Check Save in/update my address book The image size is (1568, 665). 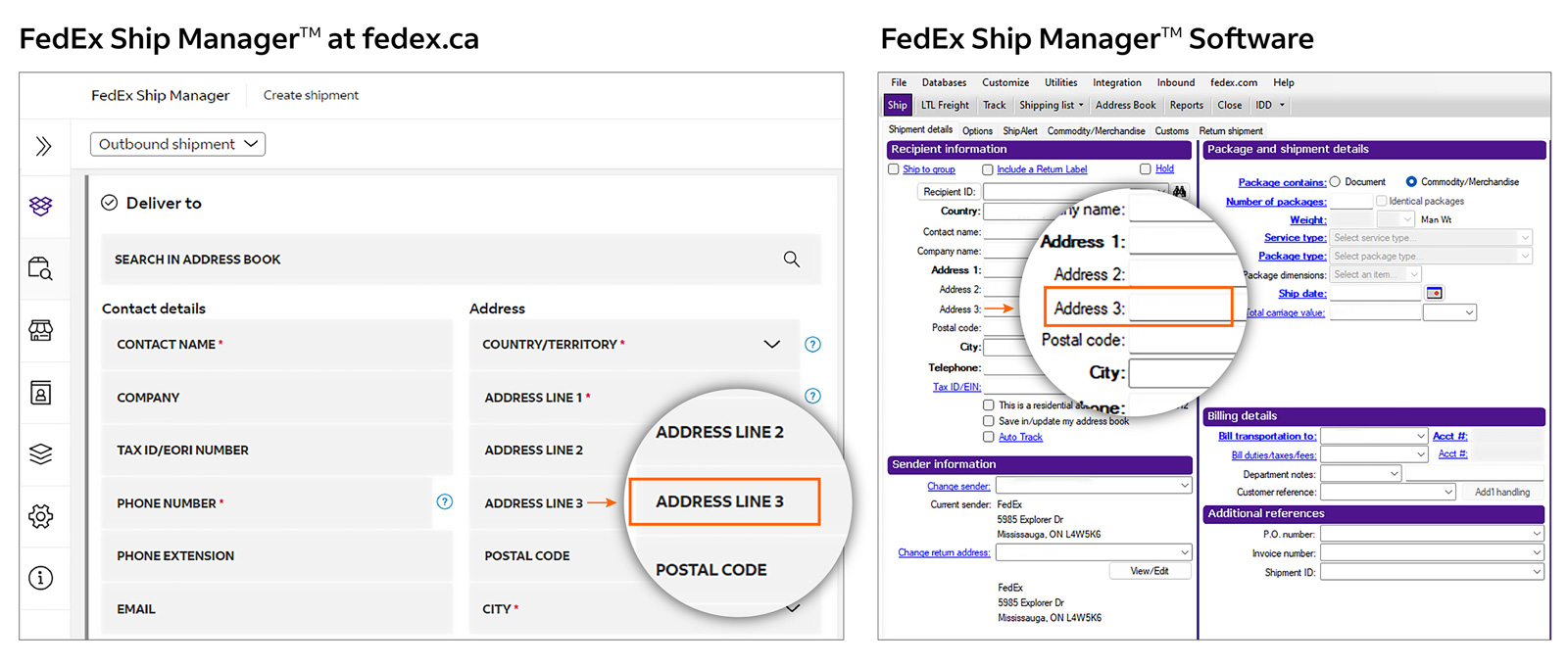tap(989, 421)
